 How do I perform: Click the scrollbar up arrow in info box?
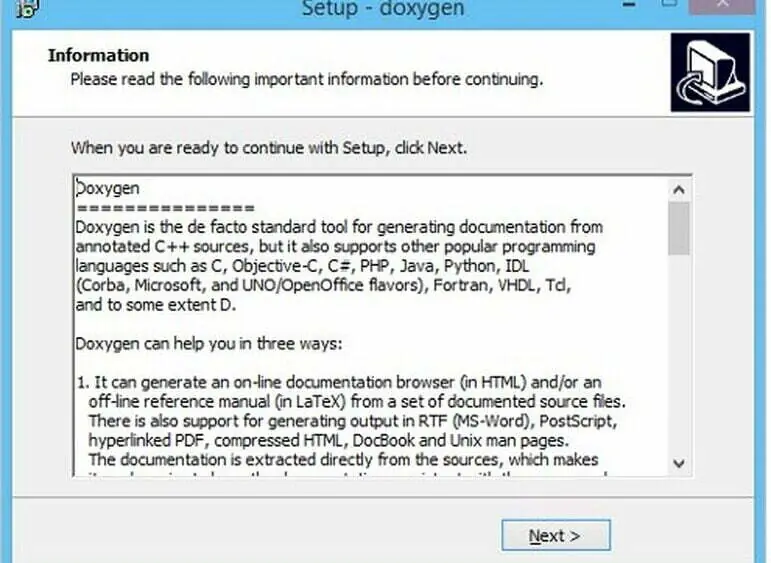679,189
